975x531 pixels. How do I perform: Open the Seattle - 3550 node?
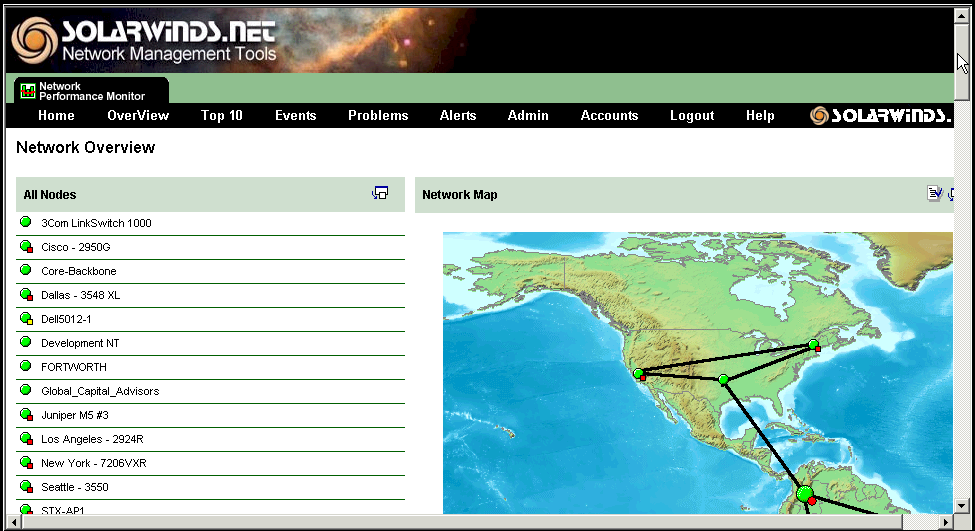(x=75, y=487)
